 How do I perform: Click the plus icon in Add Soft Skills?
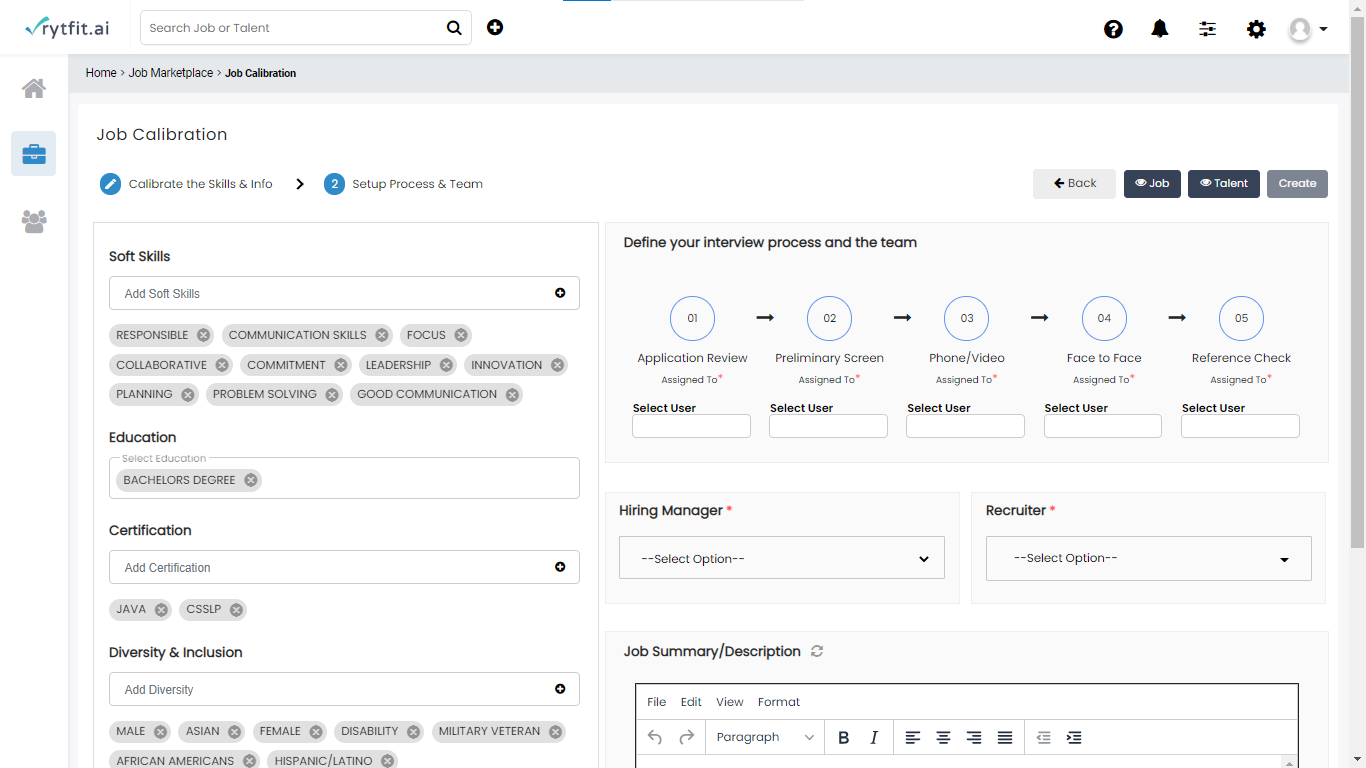click(x=560, y=293)
